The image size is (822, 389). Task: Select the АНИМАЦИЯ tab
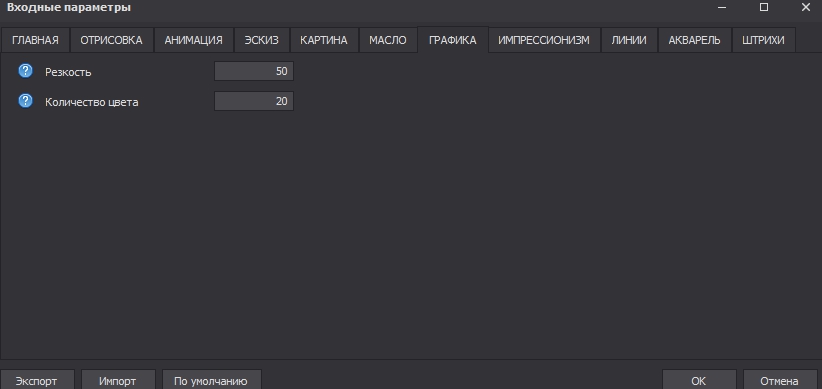(193, 40)
